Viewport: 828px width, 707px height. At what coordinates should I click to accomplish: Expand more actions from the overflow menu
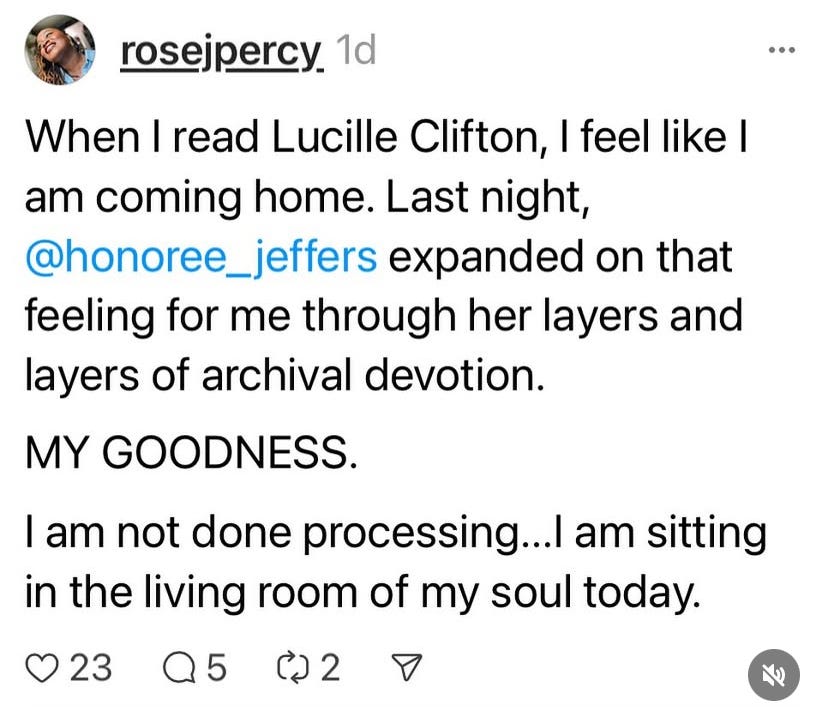click(x=779, y=48)
